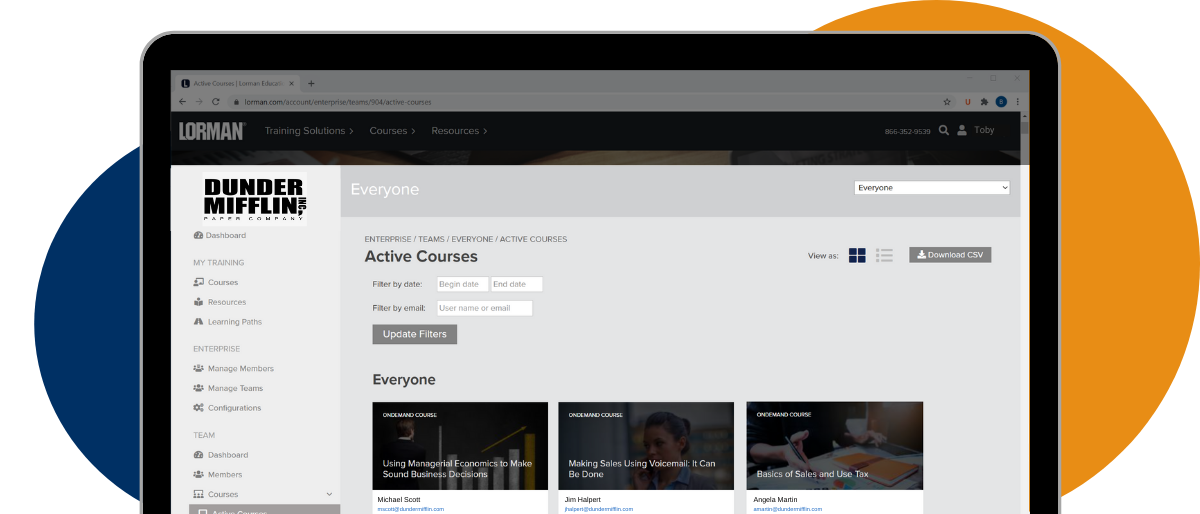Bookmark page with the star icon
The height and width of the screenshot is (514, 1200).
point(947,102)
